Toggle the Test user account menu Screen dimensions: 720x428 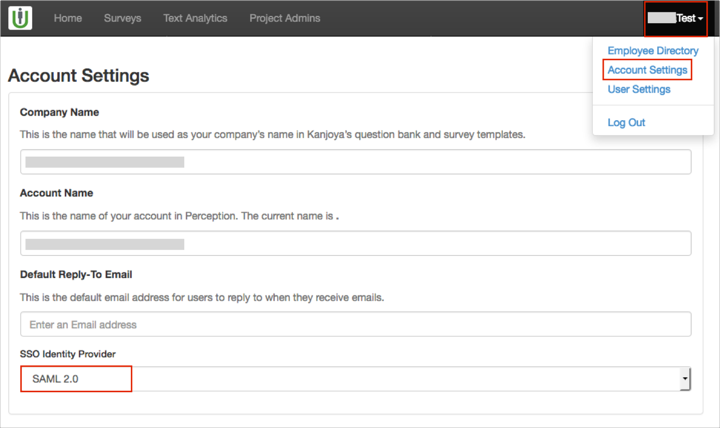pos(677,18)
